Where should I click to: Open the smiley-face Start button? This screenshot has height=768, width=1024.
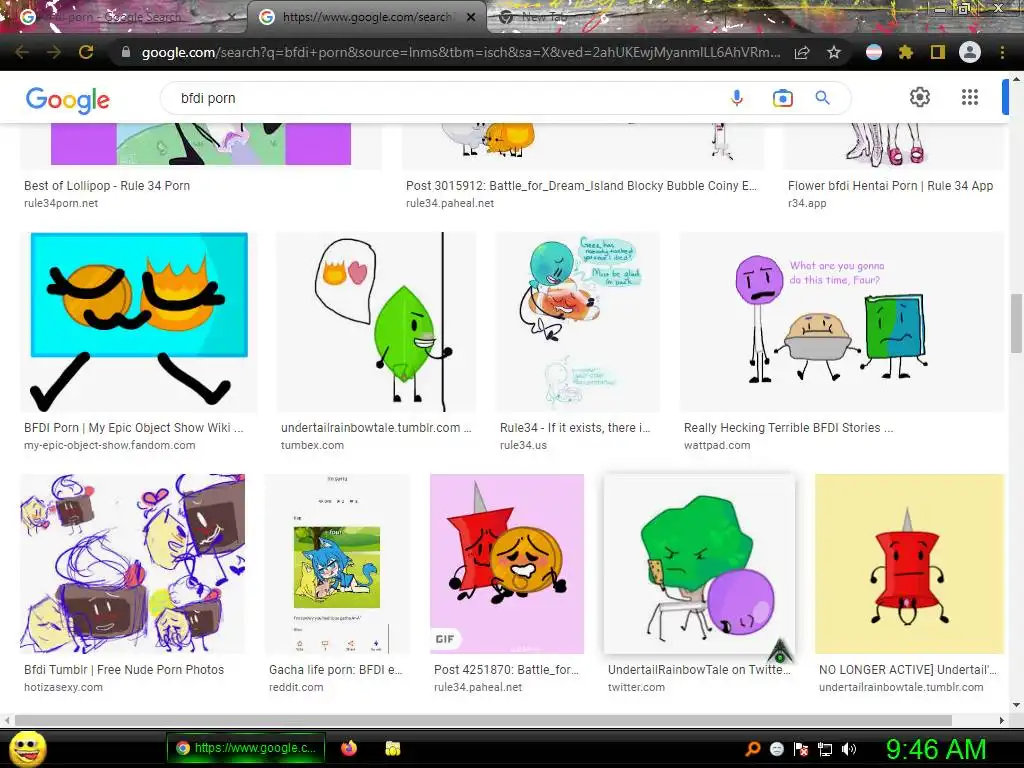(x=28, y=748)
